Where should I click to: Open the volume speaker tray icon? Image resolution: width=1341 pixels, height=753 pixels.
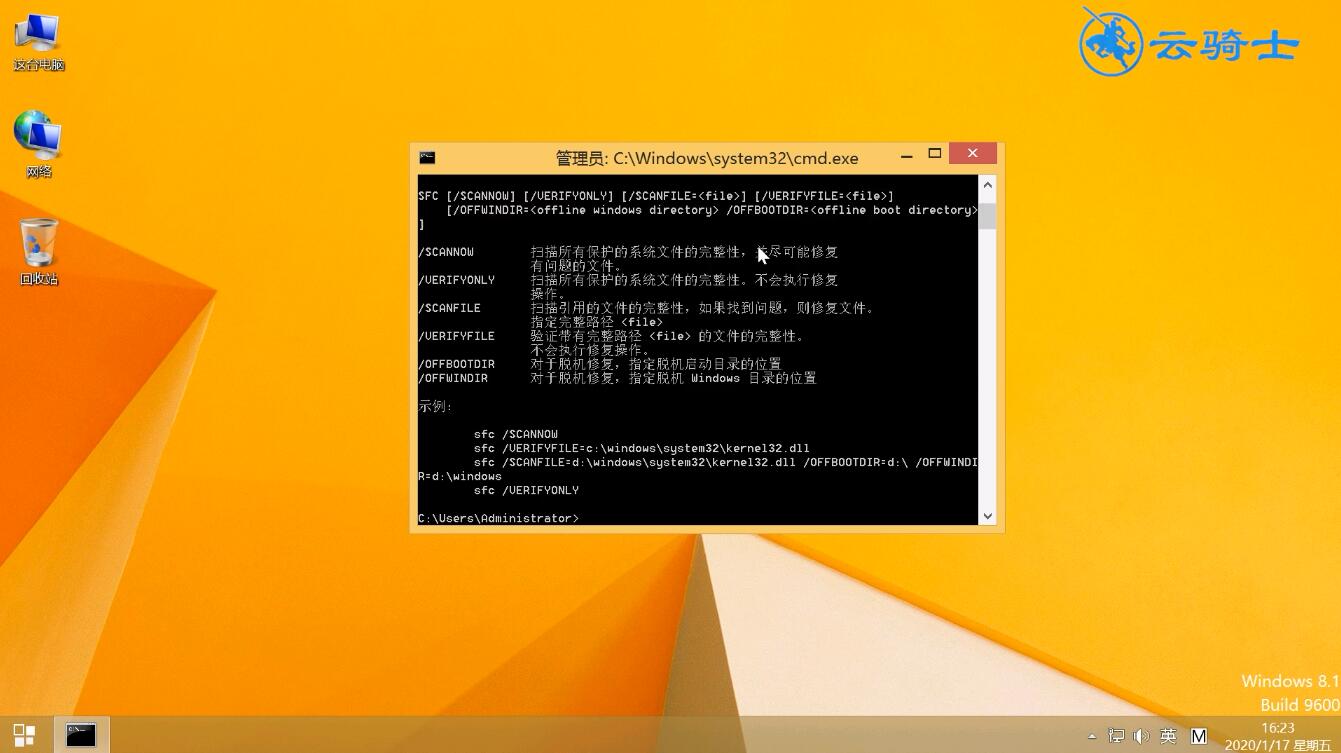(x=1141, y=736)
